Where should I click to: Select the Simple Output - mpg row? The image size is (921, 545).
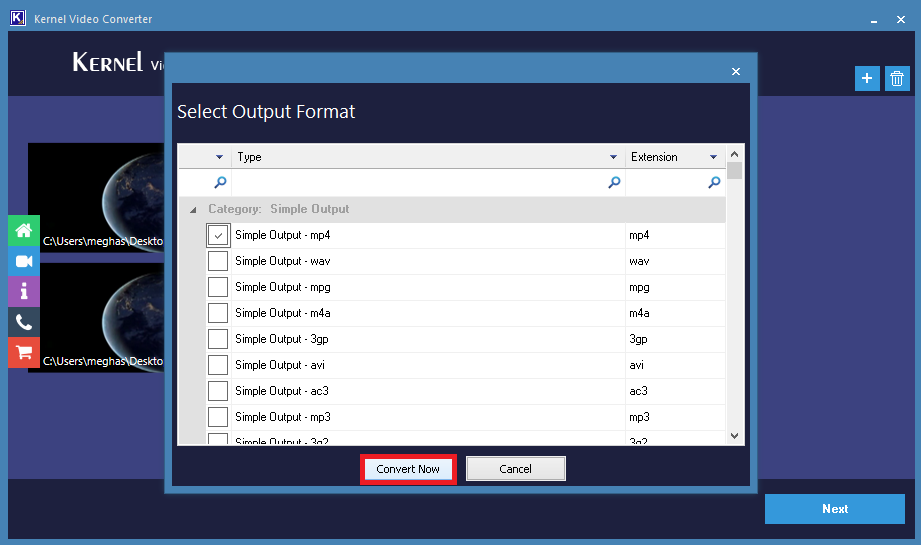pyautogui.click(x=420, y=287)
